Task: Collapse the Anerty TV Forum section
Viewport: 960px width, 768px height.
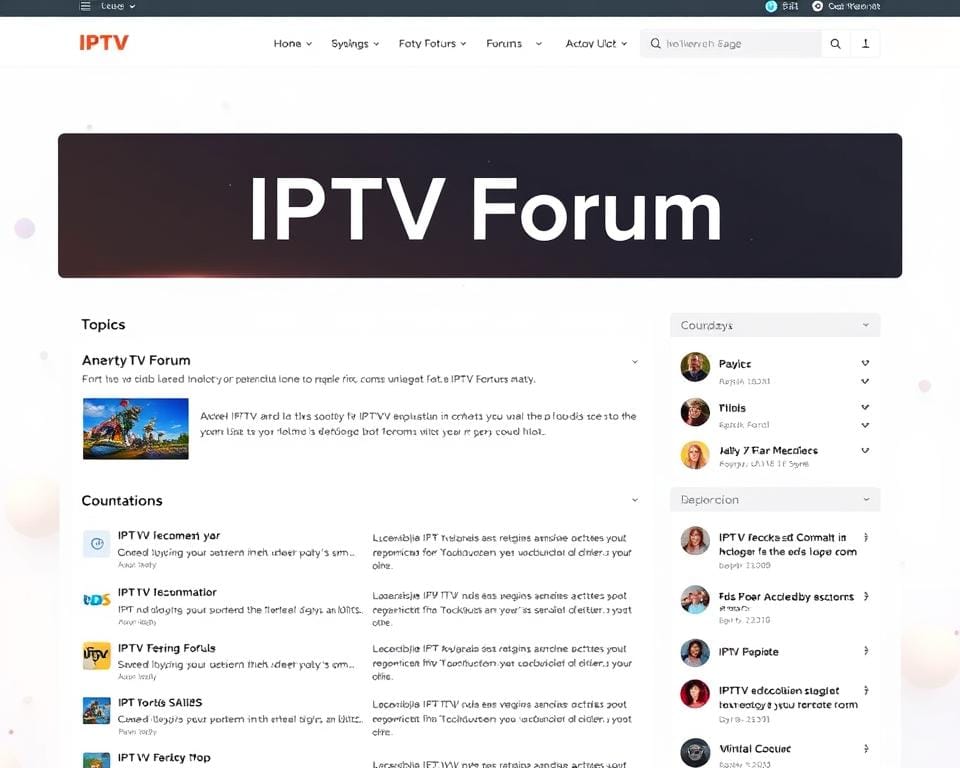Action: coord(634,361)
